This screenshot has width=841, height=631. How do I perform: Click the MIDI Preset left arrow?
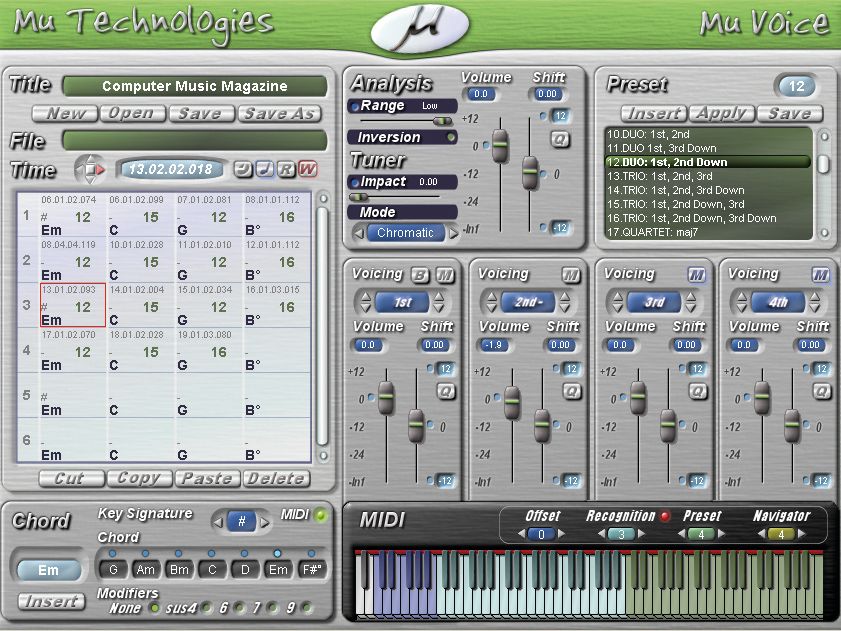click(x=681, y=534)
